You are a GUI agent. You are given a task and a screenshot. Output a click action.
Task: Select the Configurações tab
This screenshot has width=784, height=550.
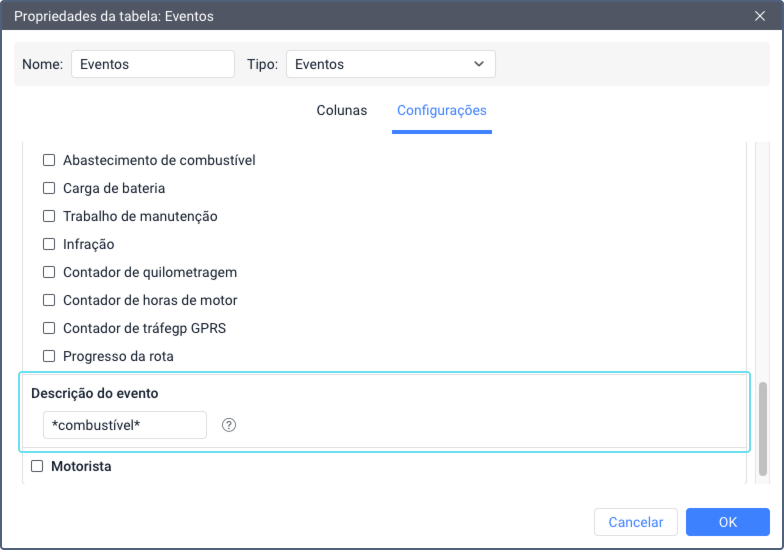coord(441,110)
